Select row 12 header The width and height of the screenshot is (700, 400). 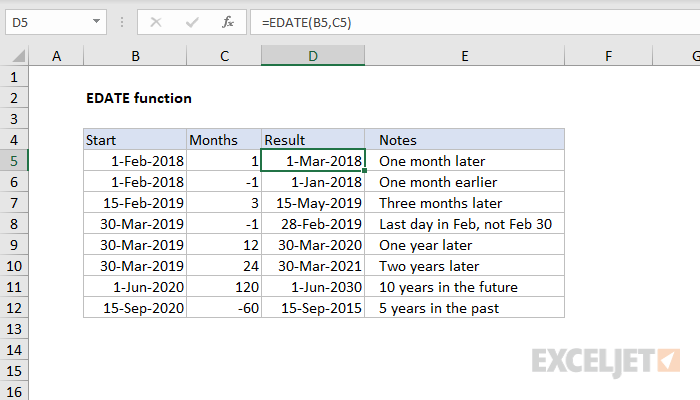[14, 308]
